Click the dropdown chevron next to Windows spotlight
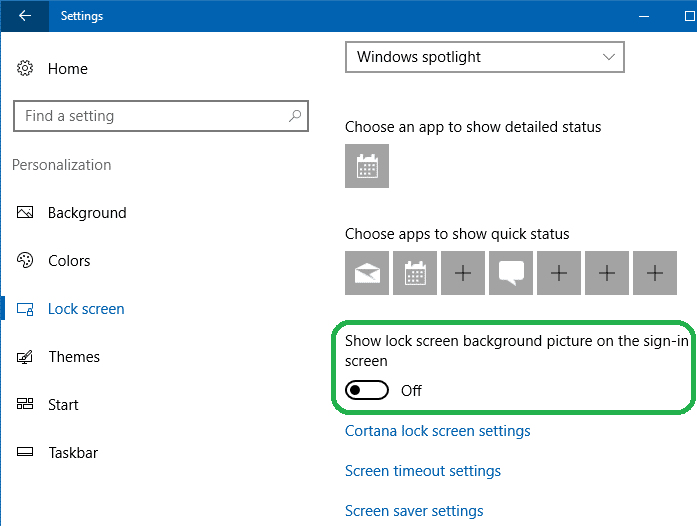697x526 pixels. coord(609,57)
